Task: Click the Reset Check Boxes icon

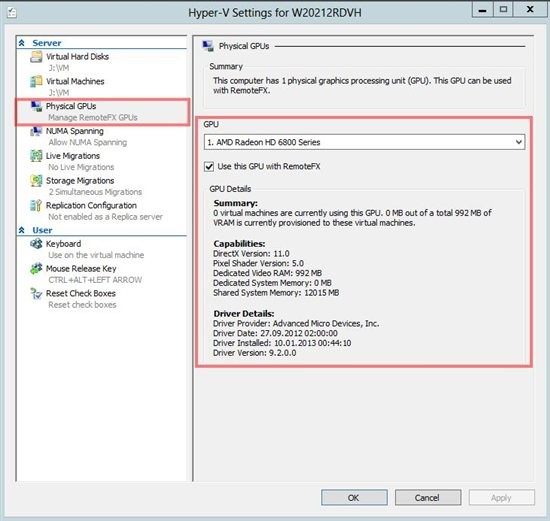Action: pyautogui.click(x=36, y=294)
